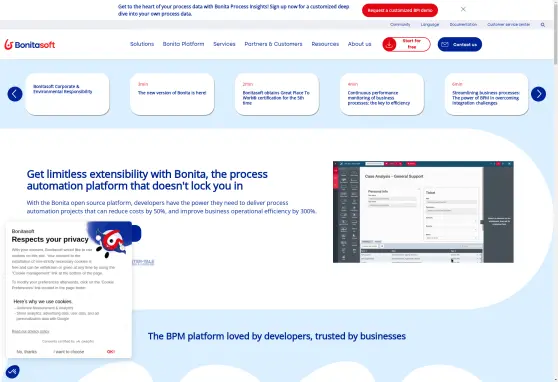Open the Services menu item

pos(224,44)
